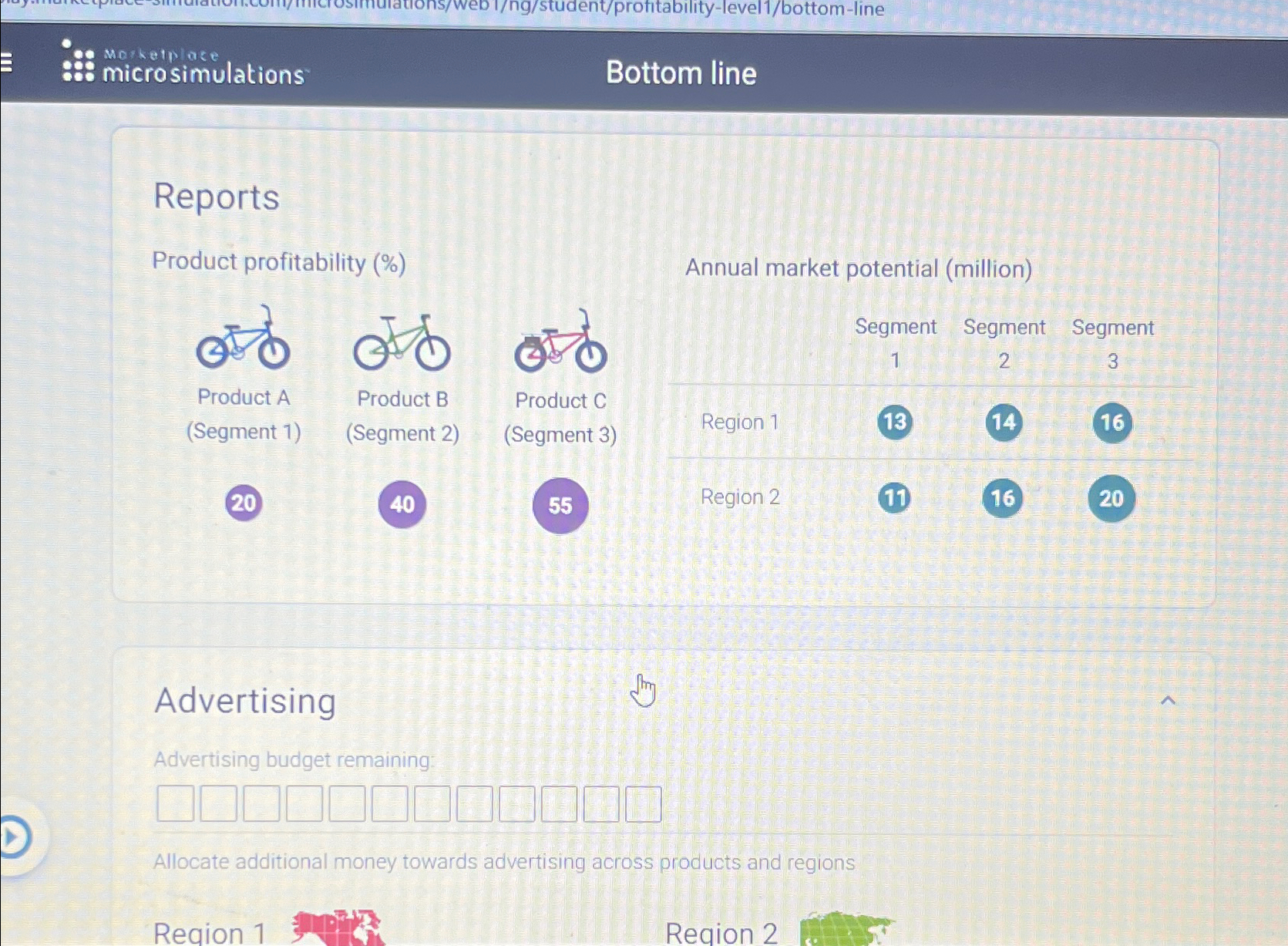Image resolution: width=1288 pixels, height=946 pixels.
Task: Click the Advertising section heading
Action: click(245, 702)
